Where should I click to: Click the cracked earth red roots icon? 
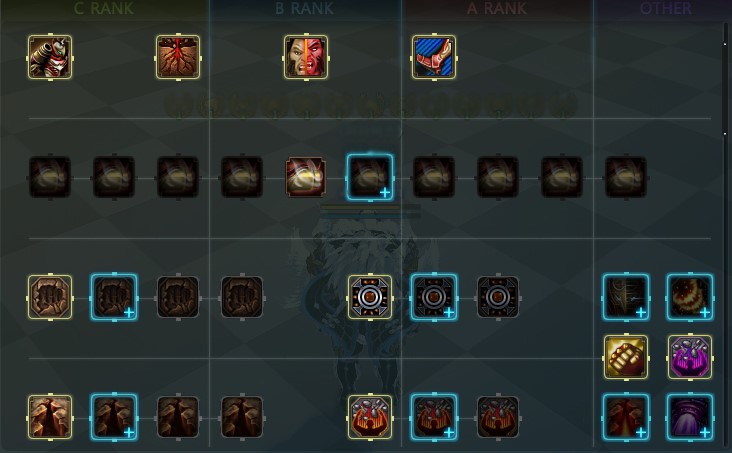(178, 57)
